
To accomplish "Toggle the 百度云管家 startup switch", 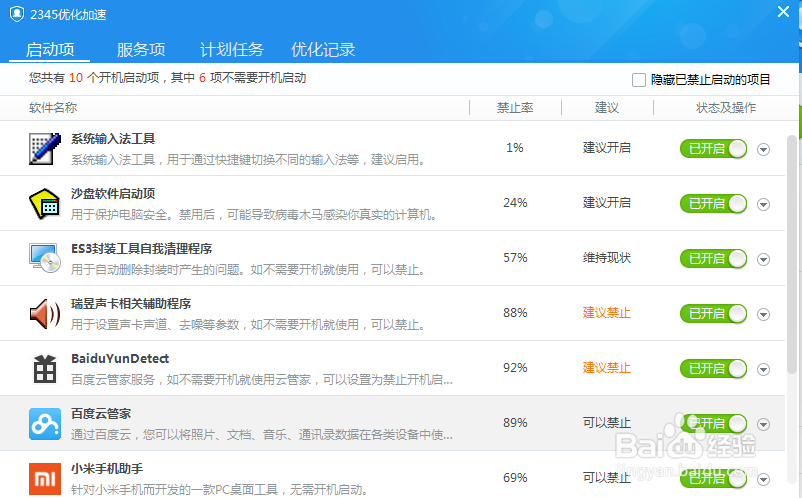I will 713,423.
